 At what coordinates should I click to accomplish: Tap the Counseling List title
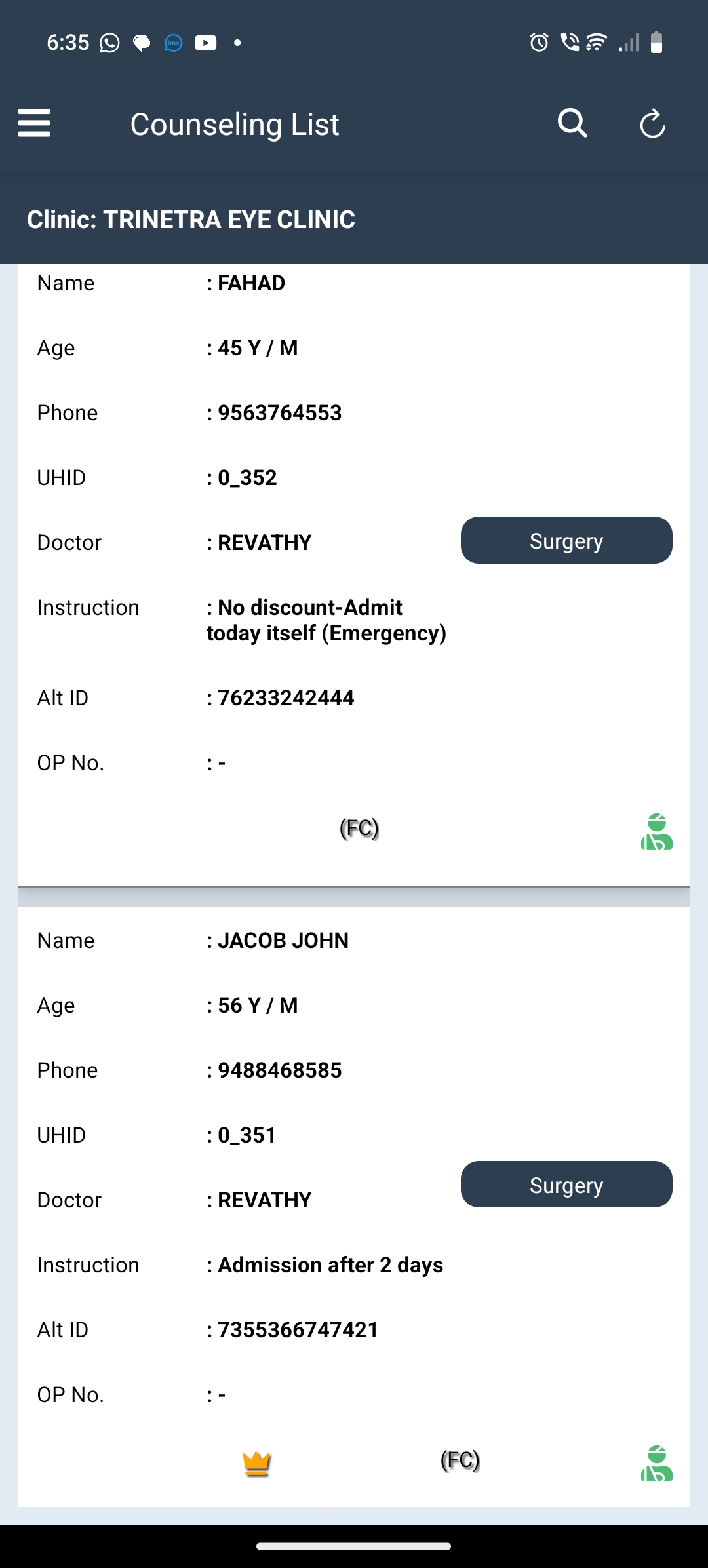click(235, 125)
